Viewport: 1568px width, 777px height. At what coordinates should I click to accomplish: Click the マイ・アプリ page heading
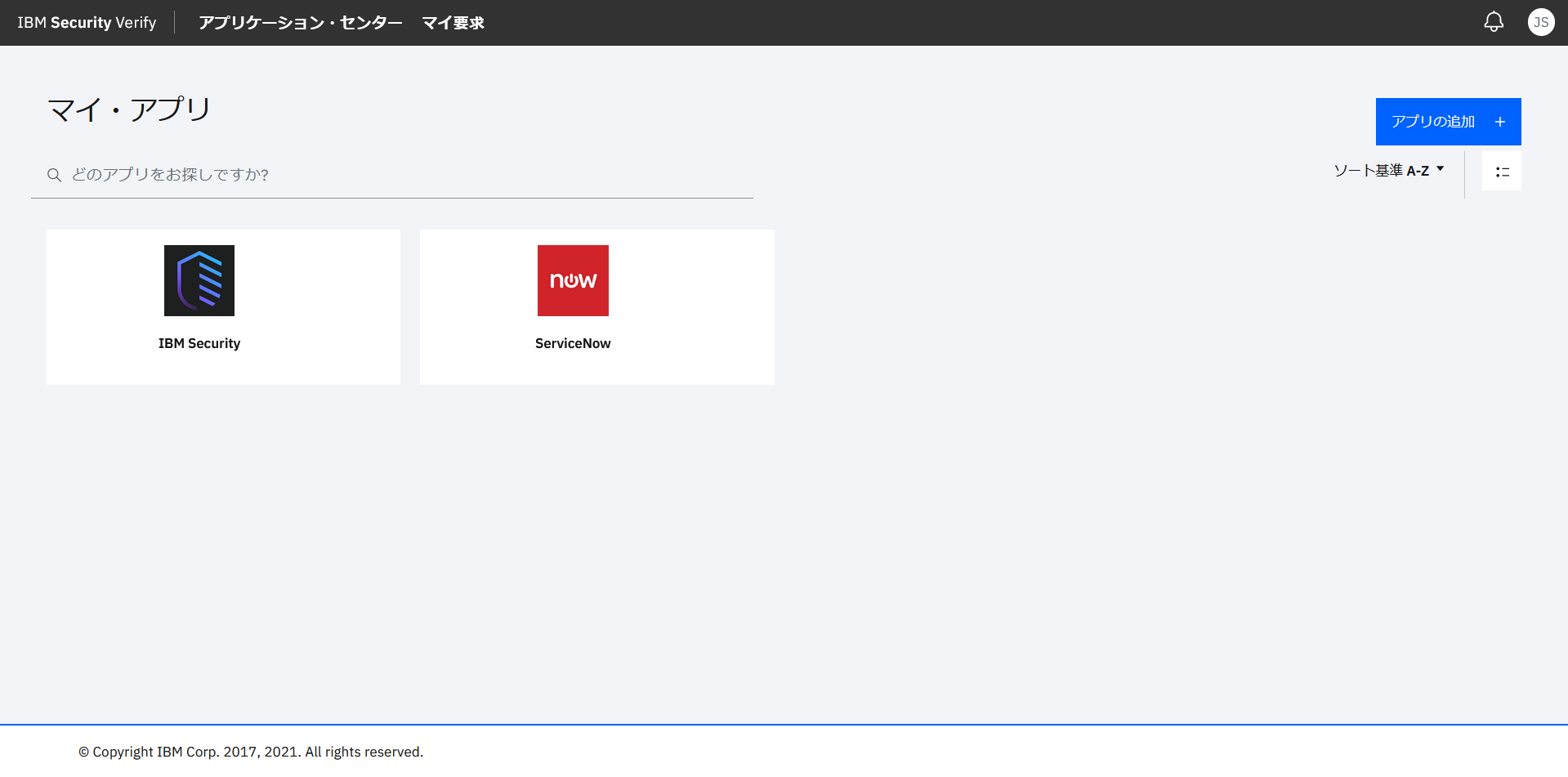[129, 109]
